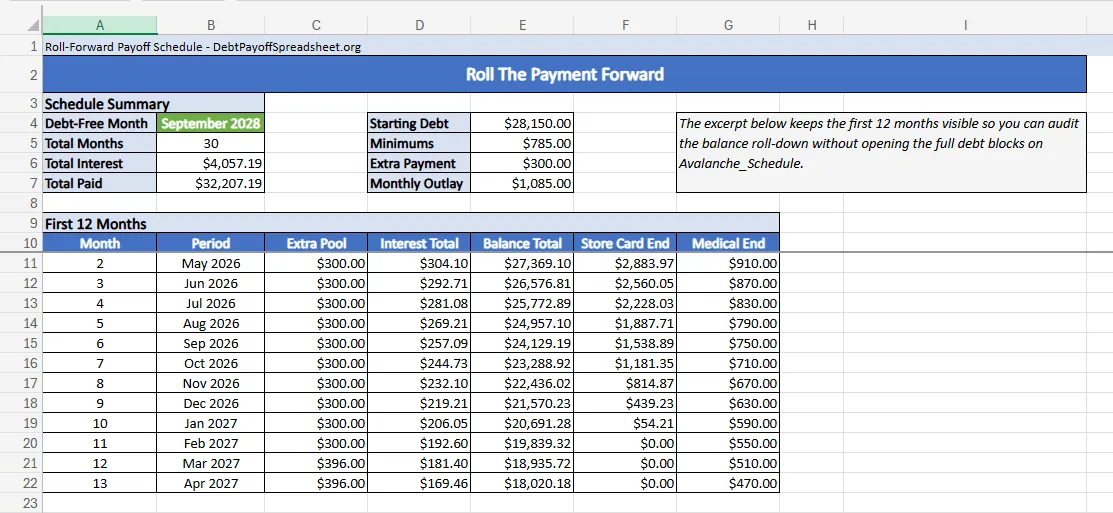1113x513 pixels.
Task: Select interest cell '$269.21'
Action: 420,324
